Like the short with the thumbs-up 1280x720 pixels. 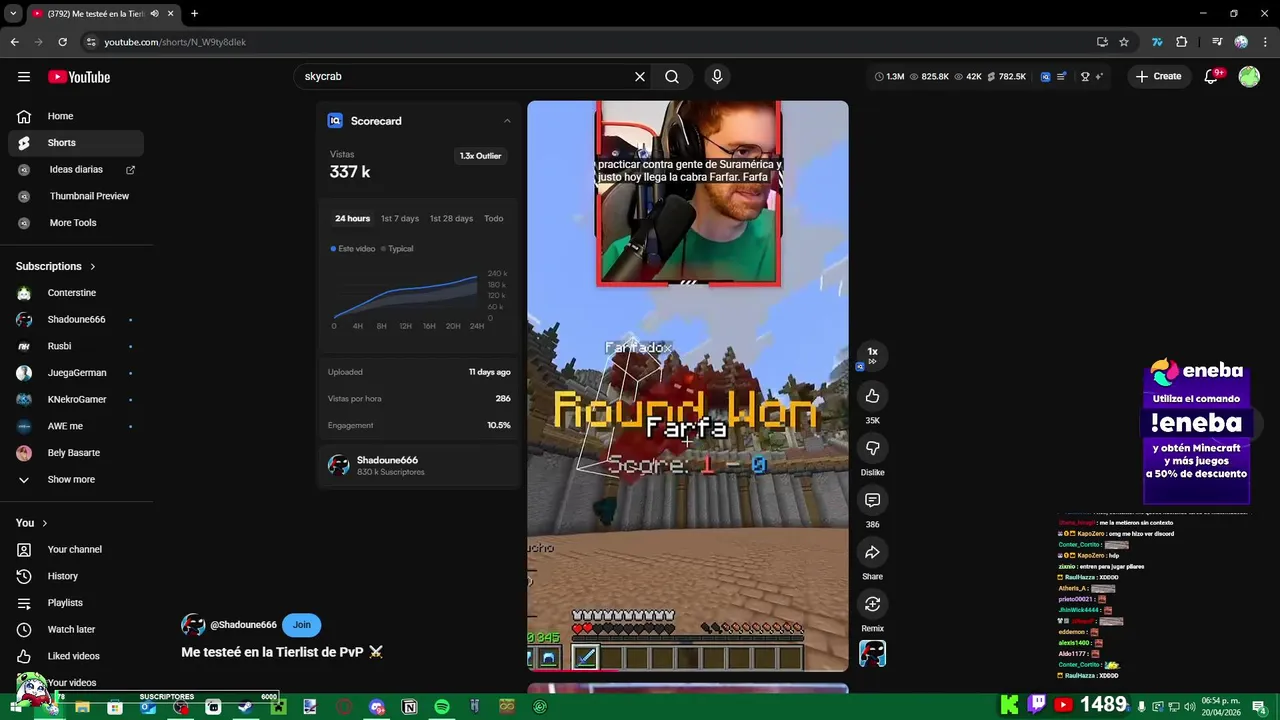872,396
